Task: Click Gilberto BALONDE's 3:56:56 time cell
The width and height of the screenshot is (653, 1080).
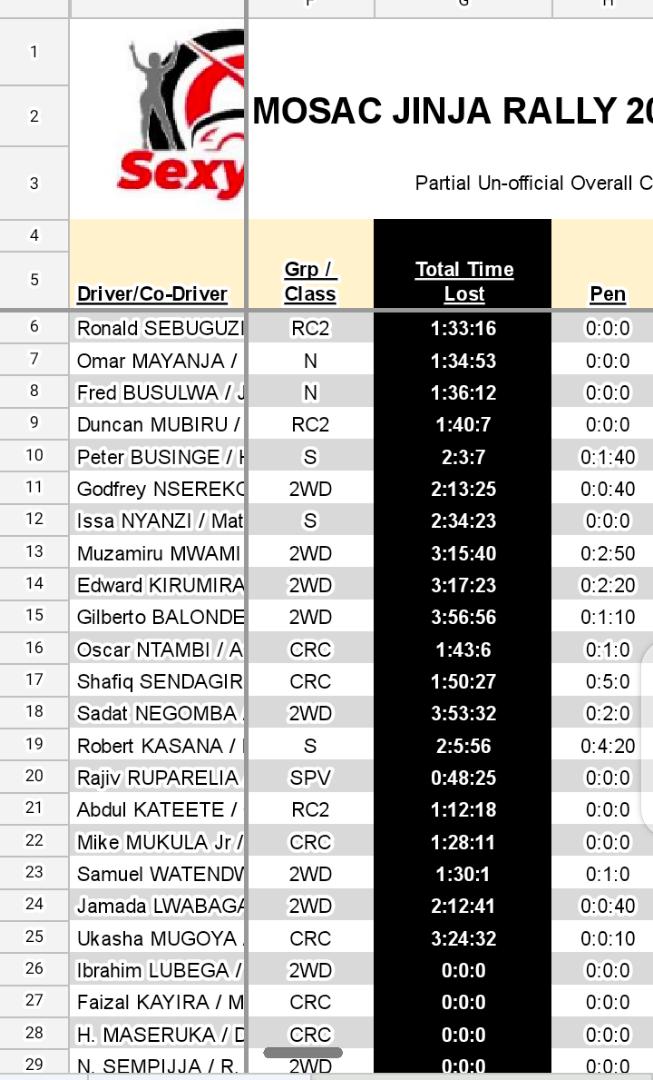Action: coord(464,617)
